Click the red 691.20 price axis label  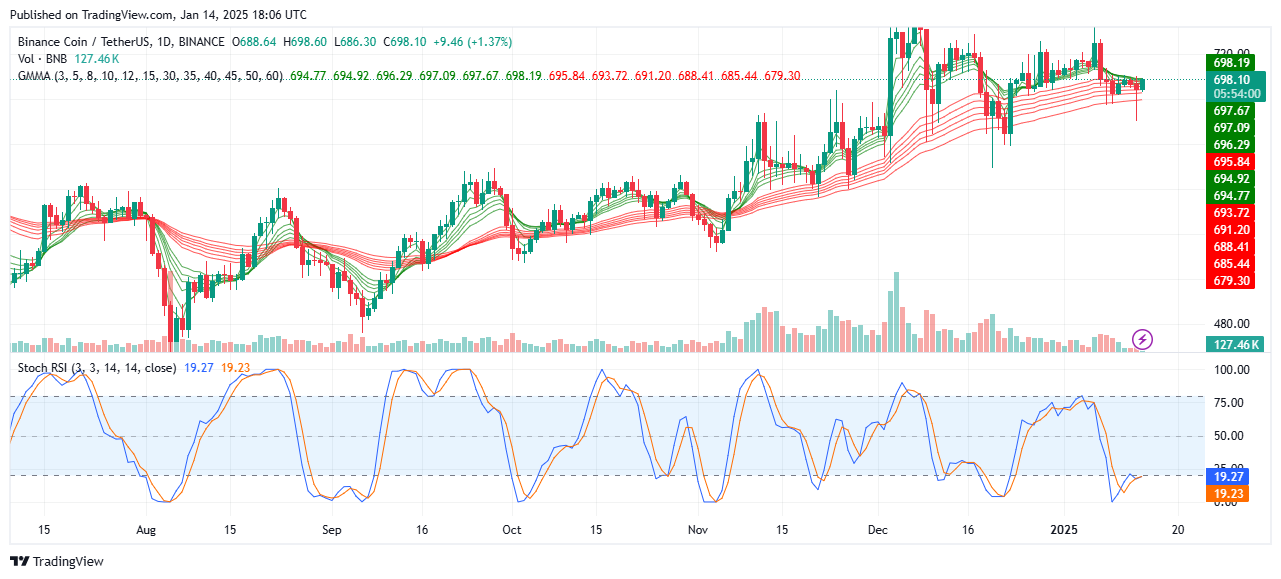coord(1231,230)
